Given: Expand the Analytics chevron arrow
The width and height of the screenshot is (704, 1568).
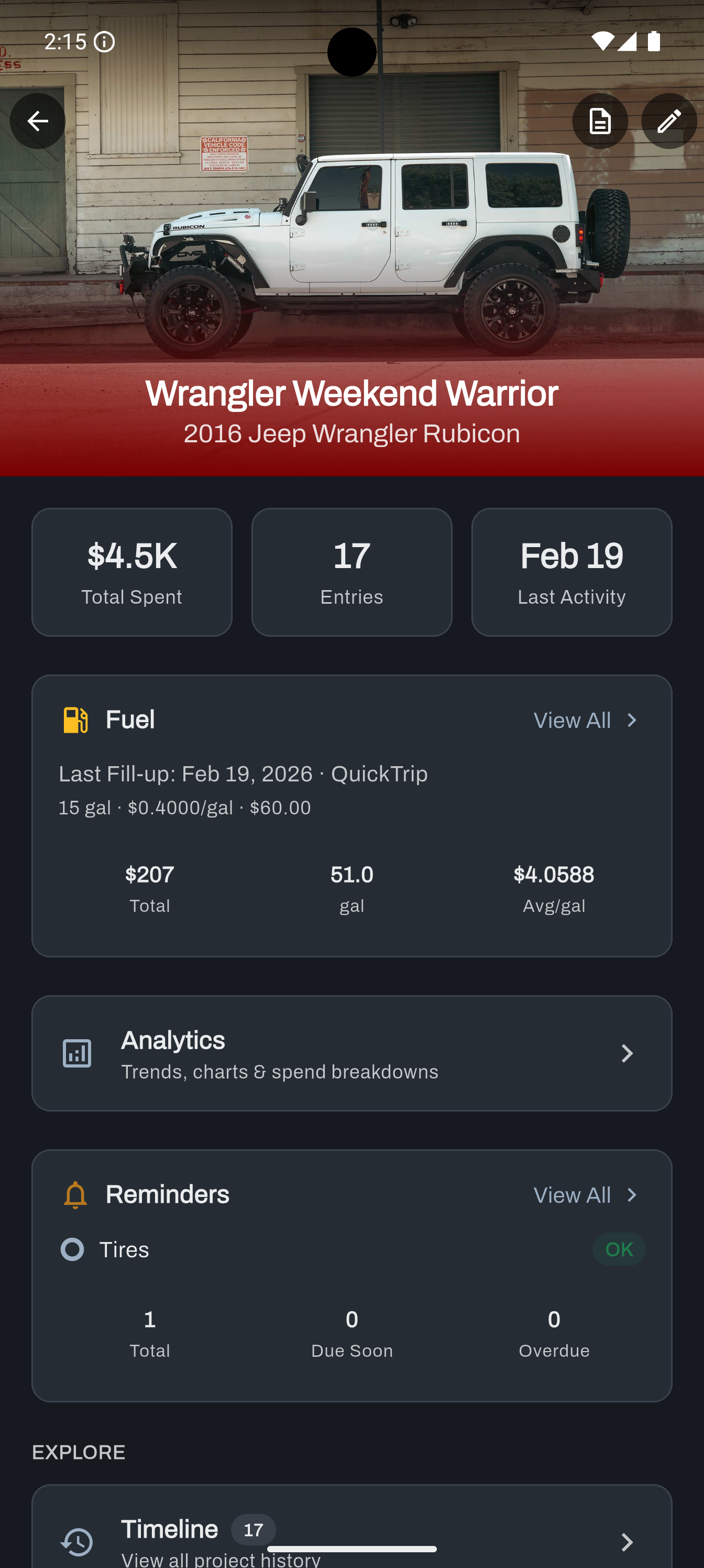Looking at the screenshot, I should tap(626, 1053).
